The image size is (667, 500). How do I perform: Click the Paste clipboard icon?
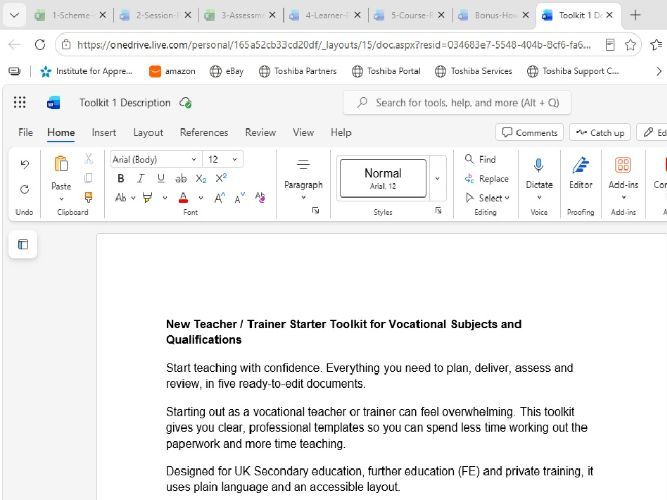click(x=61, y=164)
